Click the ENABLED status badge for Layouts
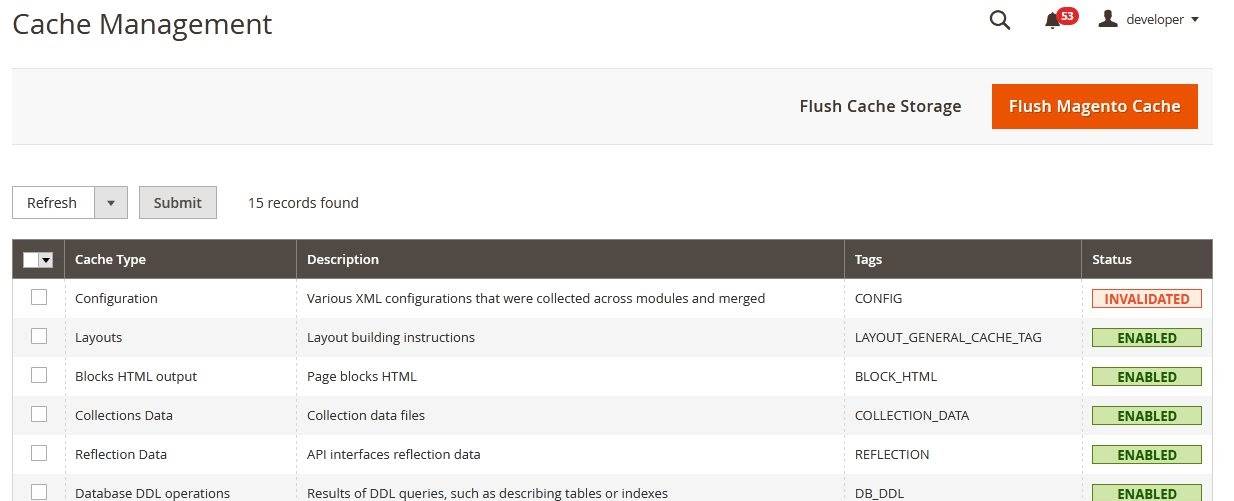 tap(1146, 338)
